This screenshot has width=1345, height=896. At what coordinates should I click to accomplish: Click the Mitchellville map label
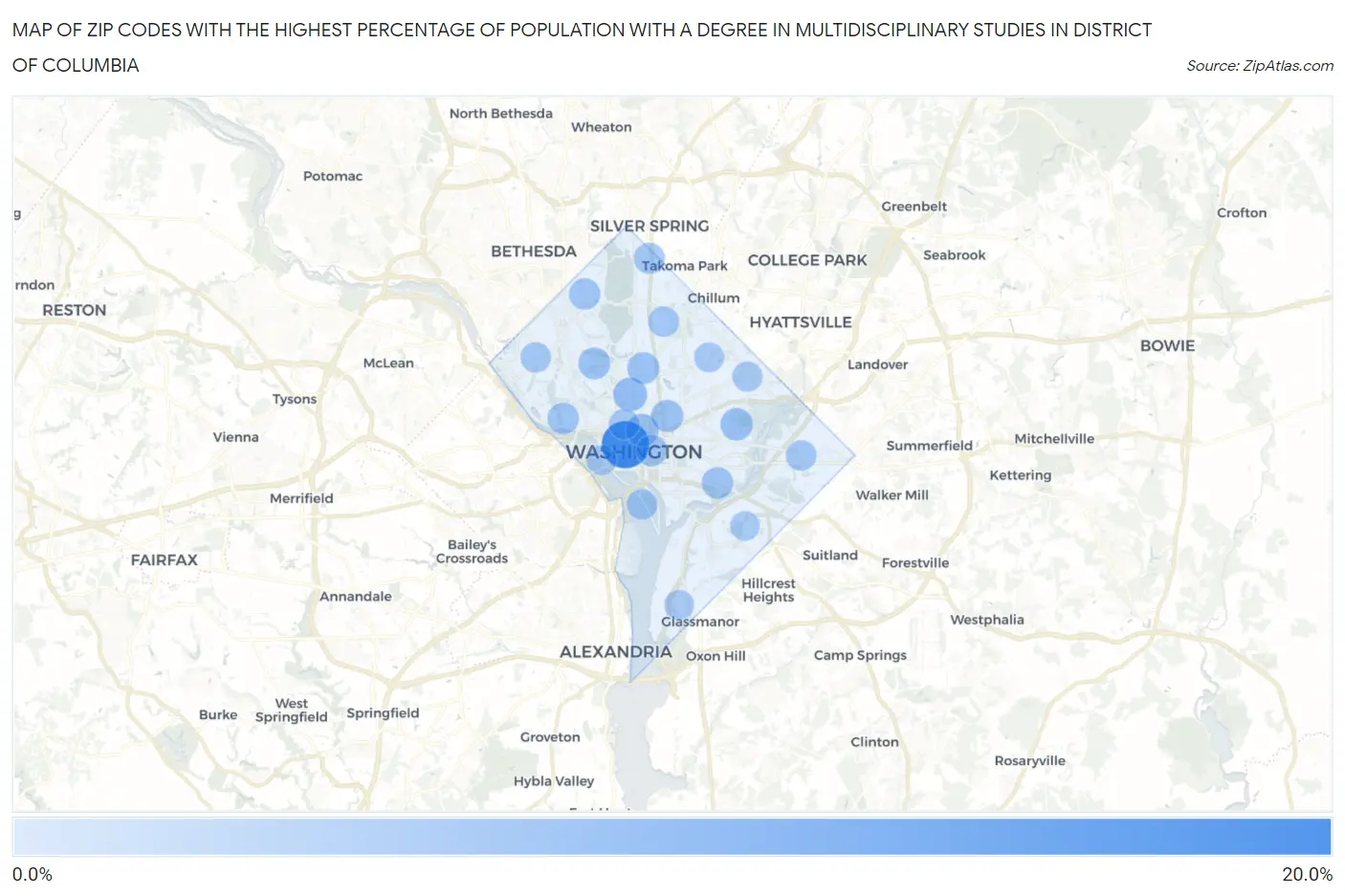[x=1054, y=439]
